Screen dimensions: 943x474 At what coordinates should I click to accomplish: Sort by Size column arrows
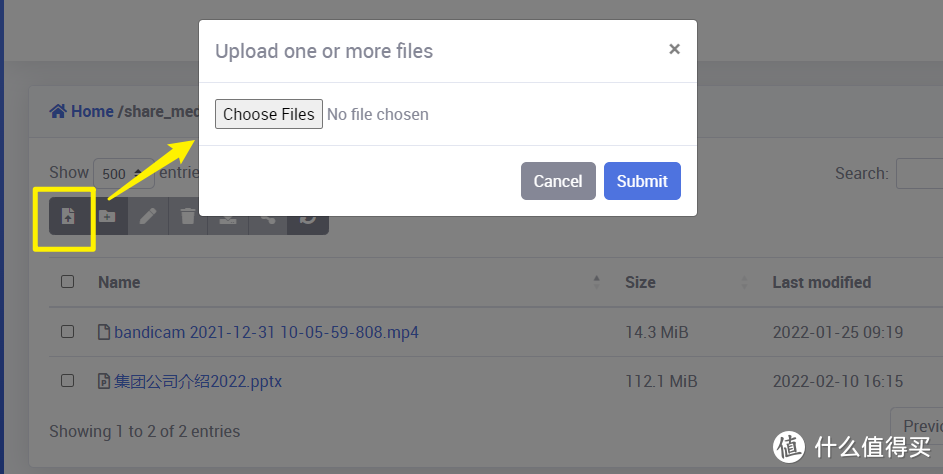coord(744,282)
